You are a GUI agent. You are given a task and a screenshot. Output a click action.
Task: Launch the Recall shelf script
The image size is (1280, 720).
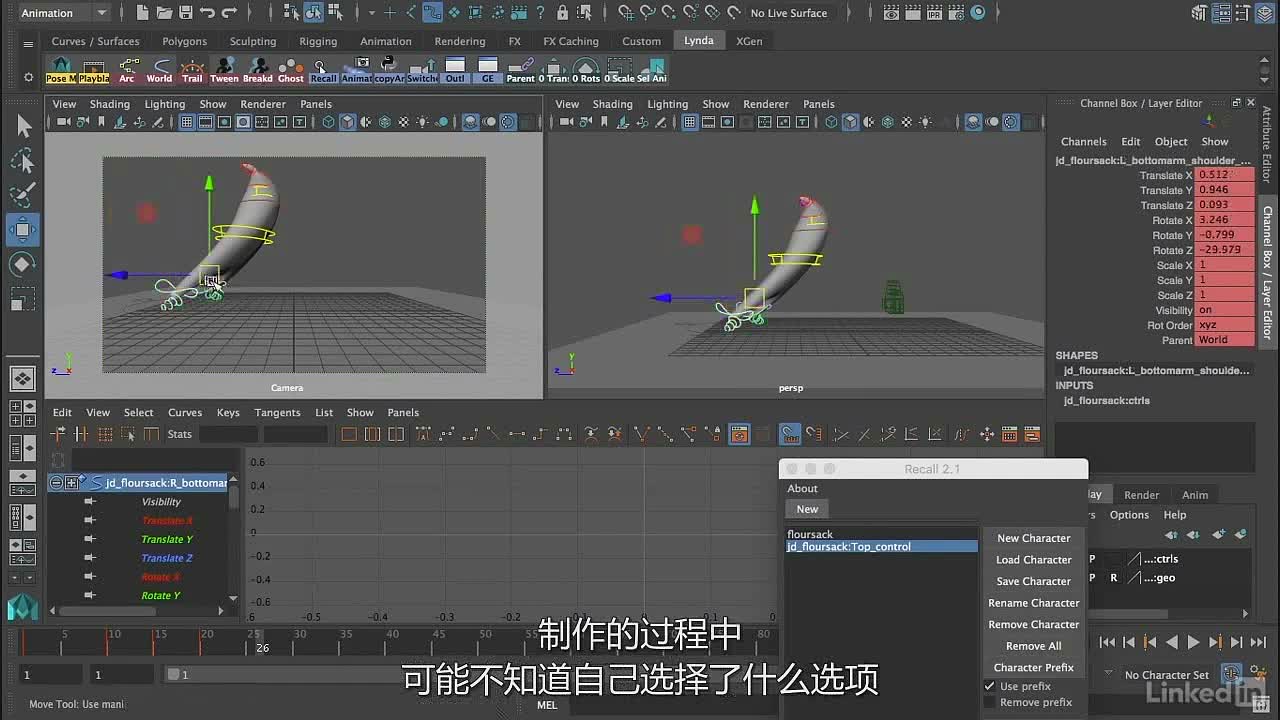[x=324, y=70]
